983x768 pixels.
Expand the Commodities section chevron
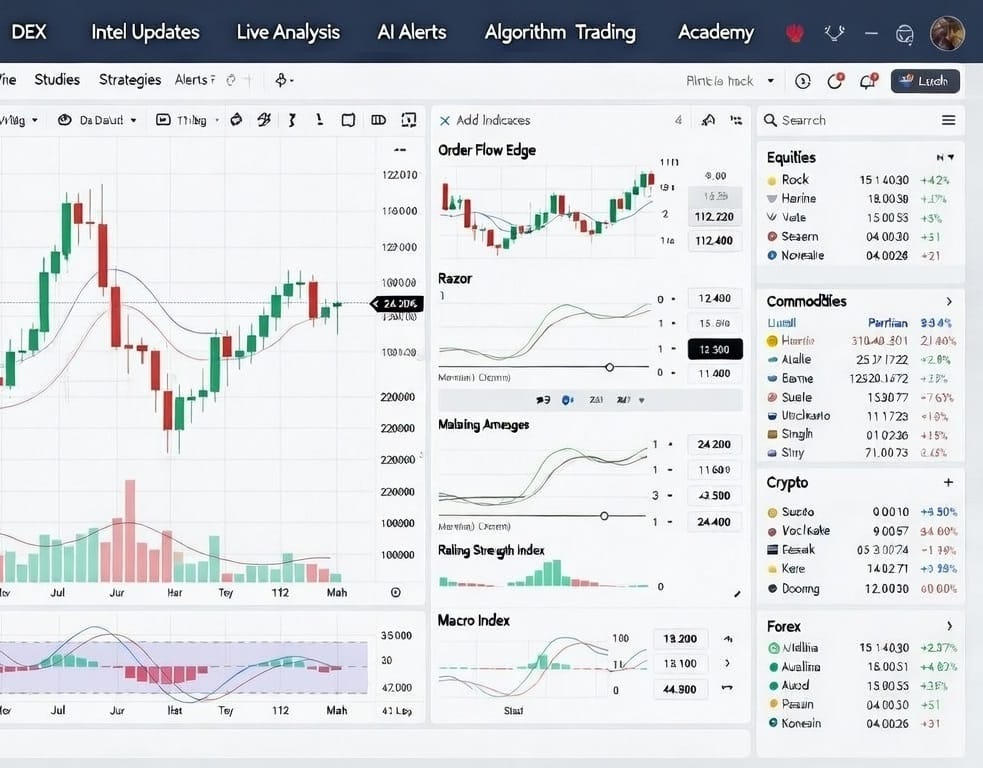(949, 302)
